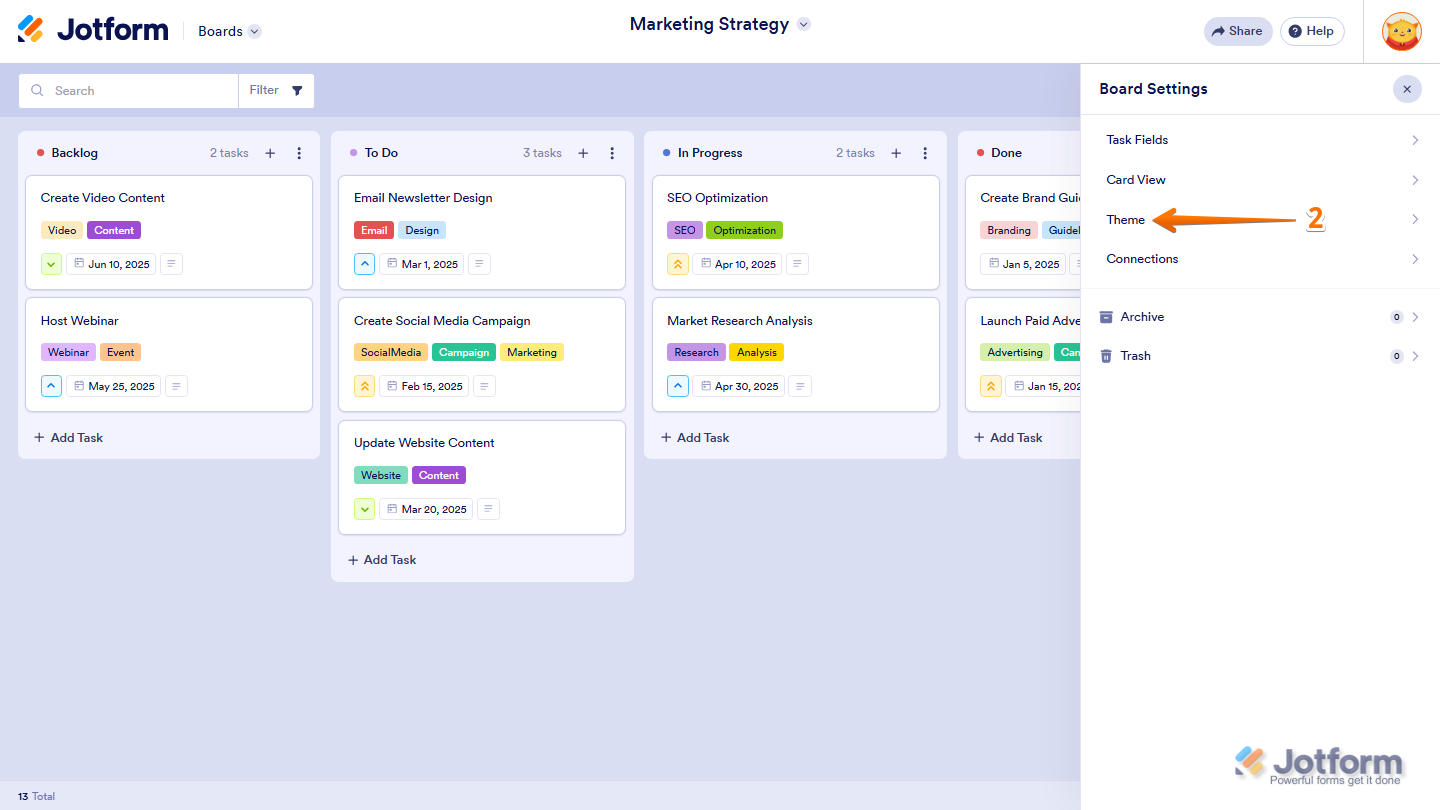The image size is (1440, 810).
Task: Open Connections settings
Action: coord(1260,259)
